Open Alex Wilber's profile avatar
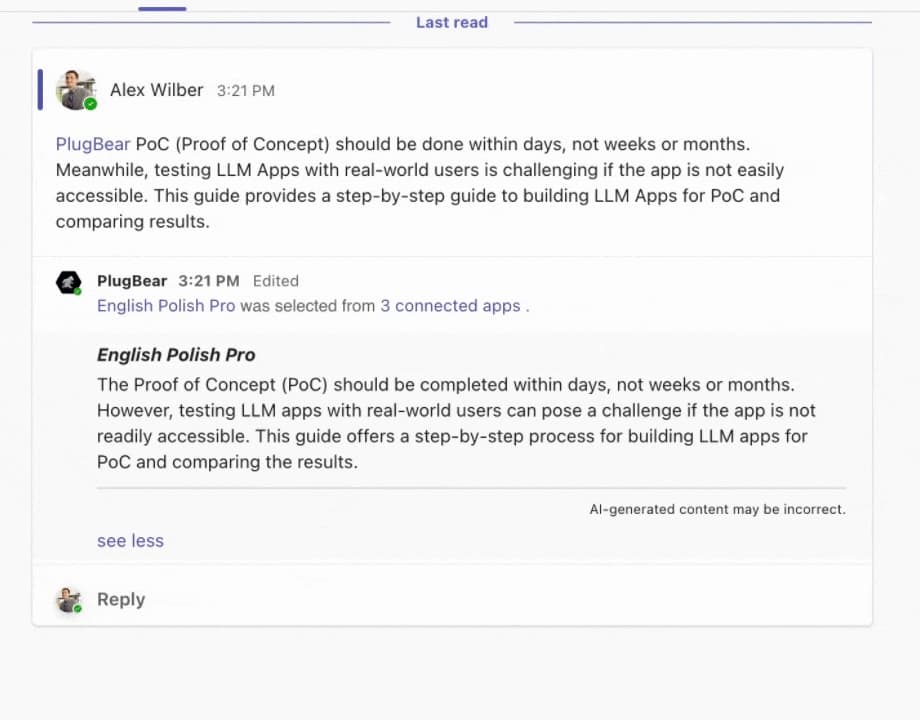The height and width of the screenshot is (720, 920). (76, 90)
